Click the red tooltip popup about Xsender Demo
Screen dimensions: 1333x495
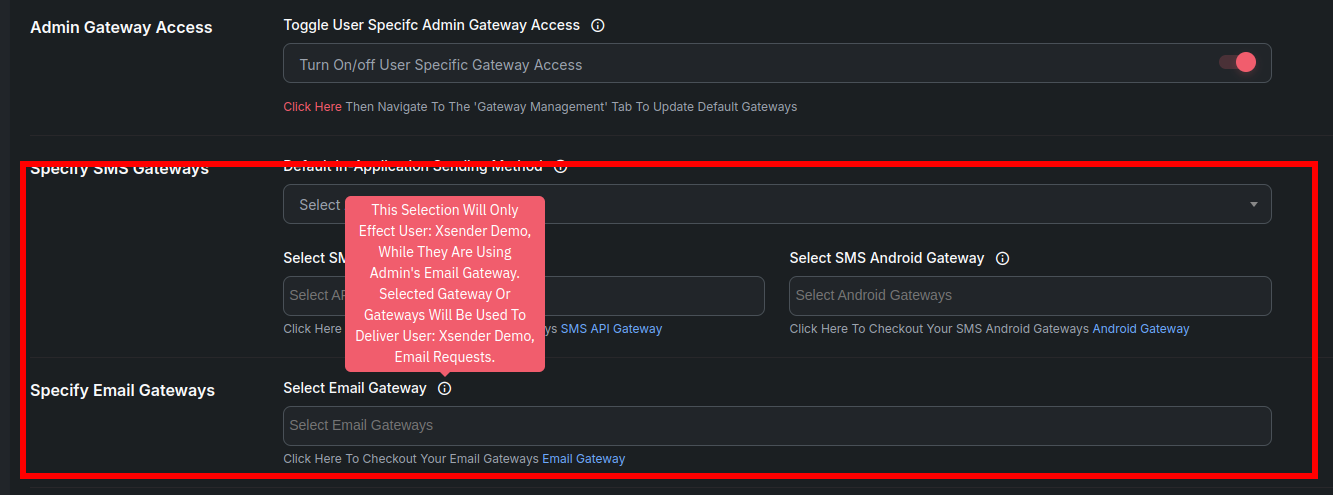[445, 283]
